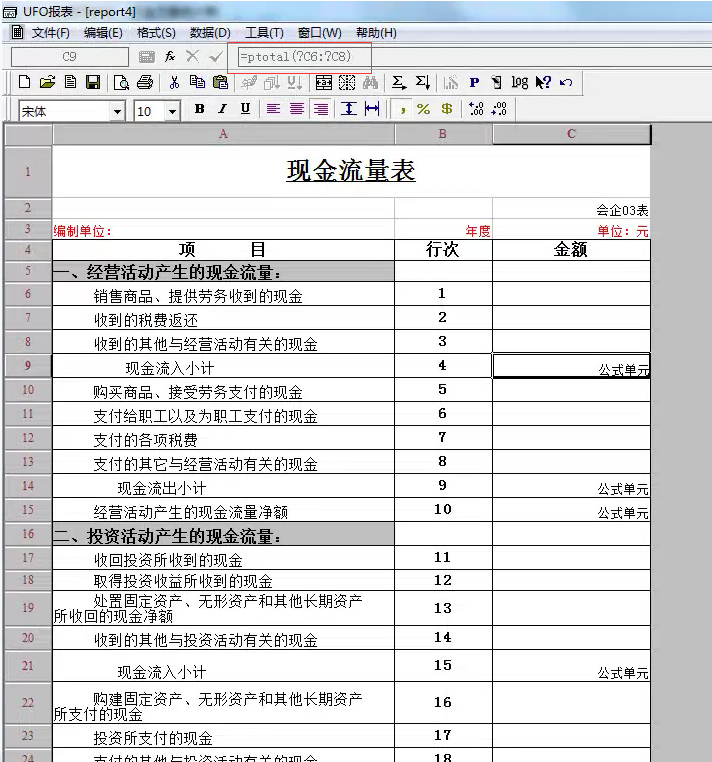Image resolution: width=712 pixels, height=762 pixels.
Task: Open the 数据(D) menu
Action: [x=210, y=33]
